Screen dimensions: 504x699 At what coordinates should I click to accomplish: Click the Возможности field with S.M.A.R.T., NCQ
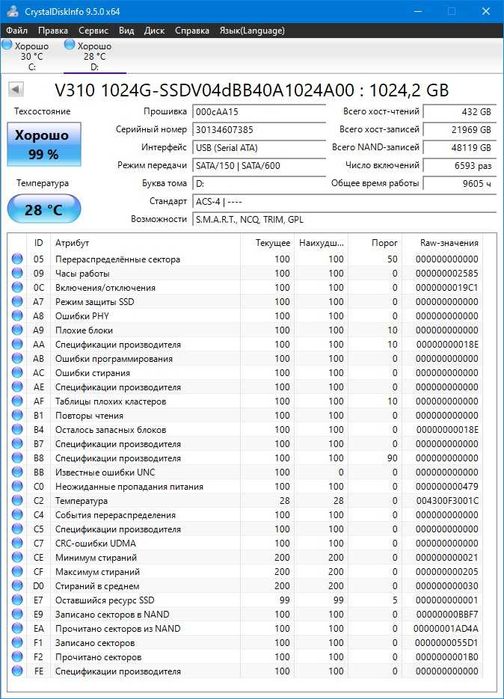pos(344,219)
